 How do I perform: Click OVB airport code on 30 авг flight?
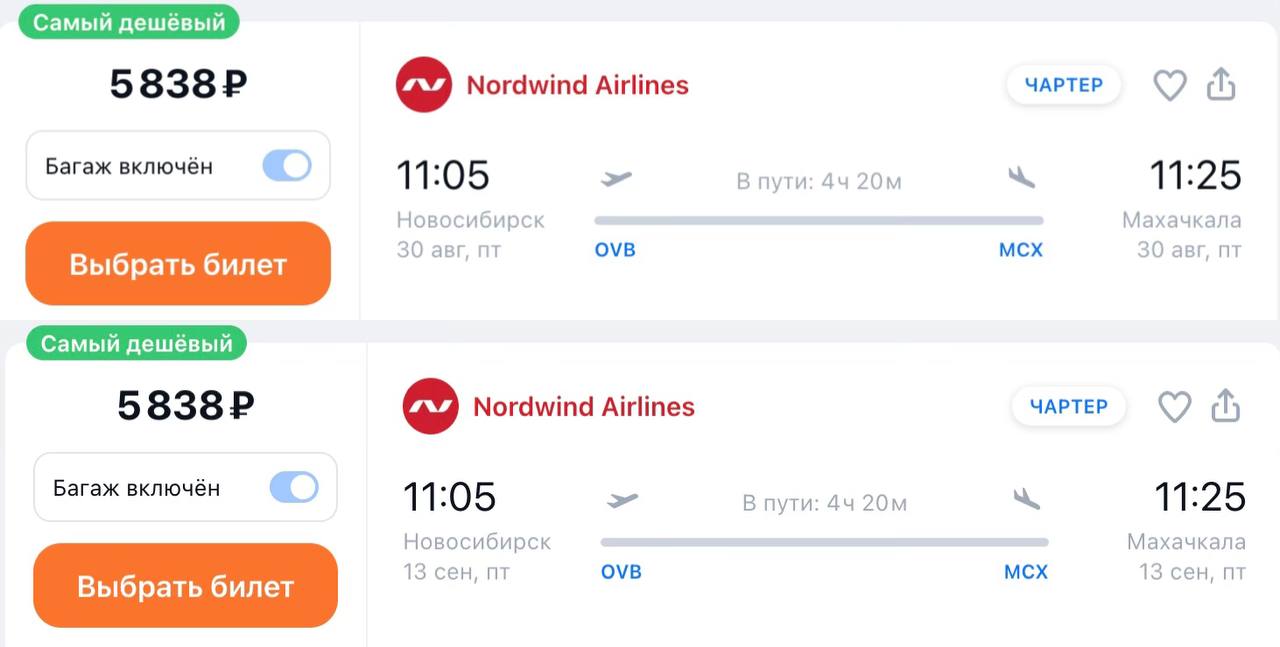[615, 250]
